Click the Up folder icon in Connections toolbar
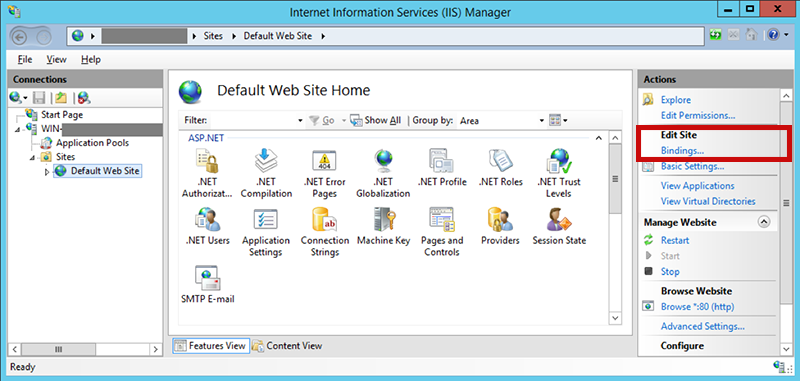The height and width of the screenshot is (381, 800). click(x=61, y=98)
